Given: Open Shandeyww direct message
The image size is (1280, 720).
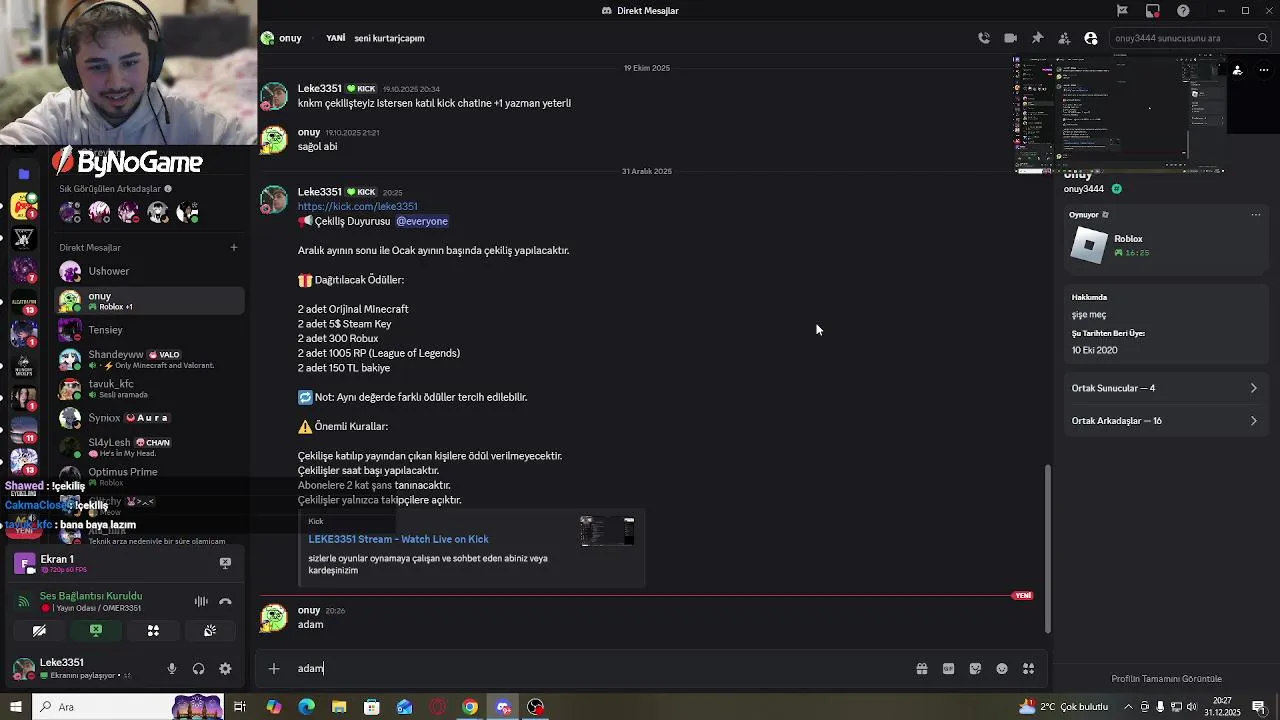Looking at the screenshot, I should (x=149, y=359).
